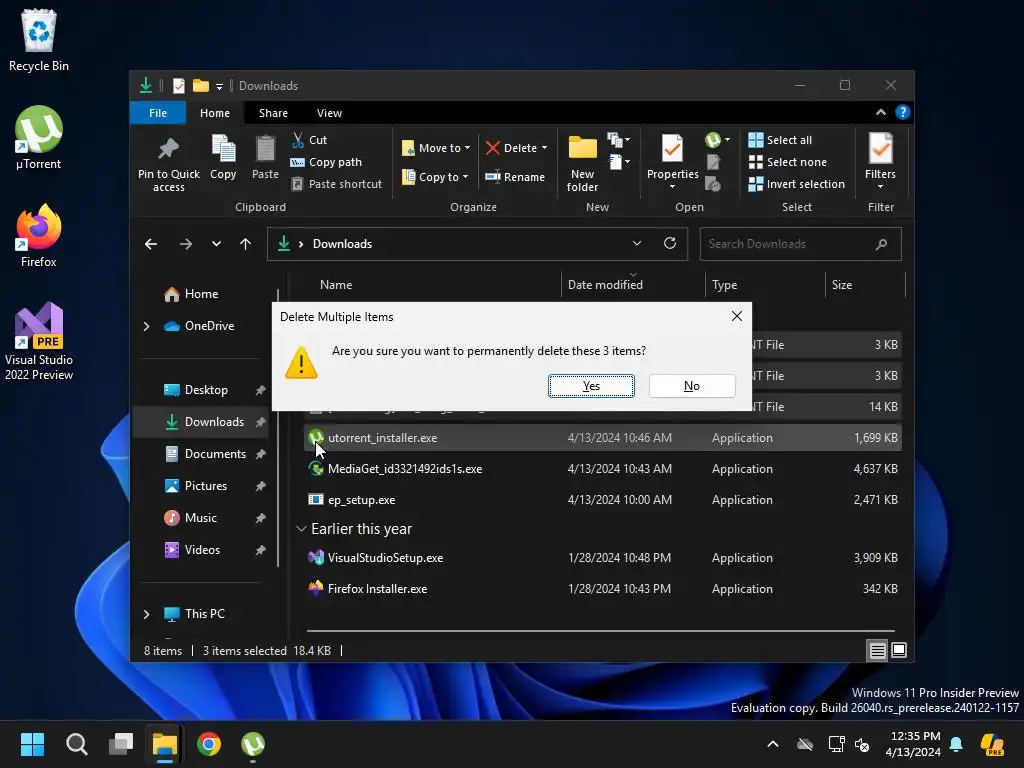This screenshot has width=1024, height=768.
Task: Expand the Delete options arrow
Action: (544, 148)
